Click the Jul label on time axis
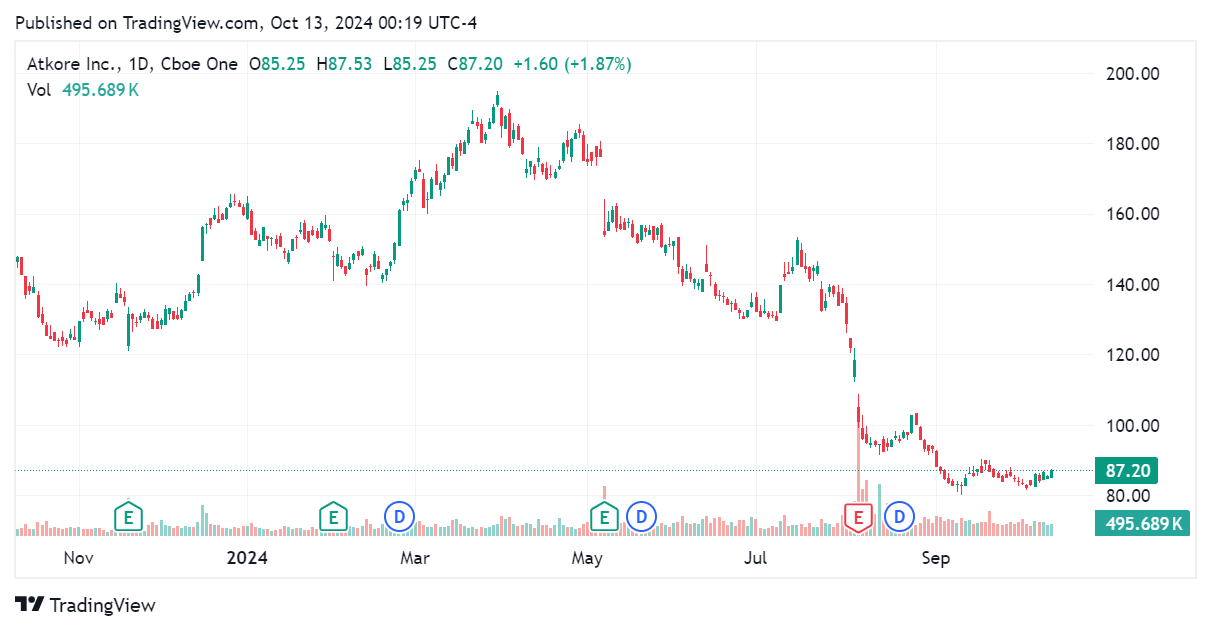1211x631 pixels. (755, 557)
